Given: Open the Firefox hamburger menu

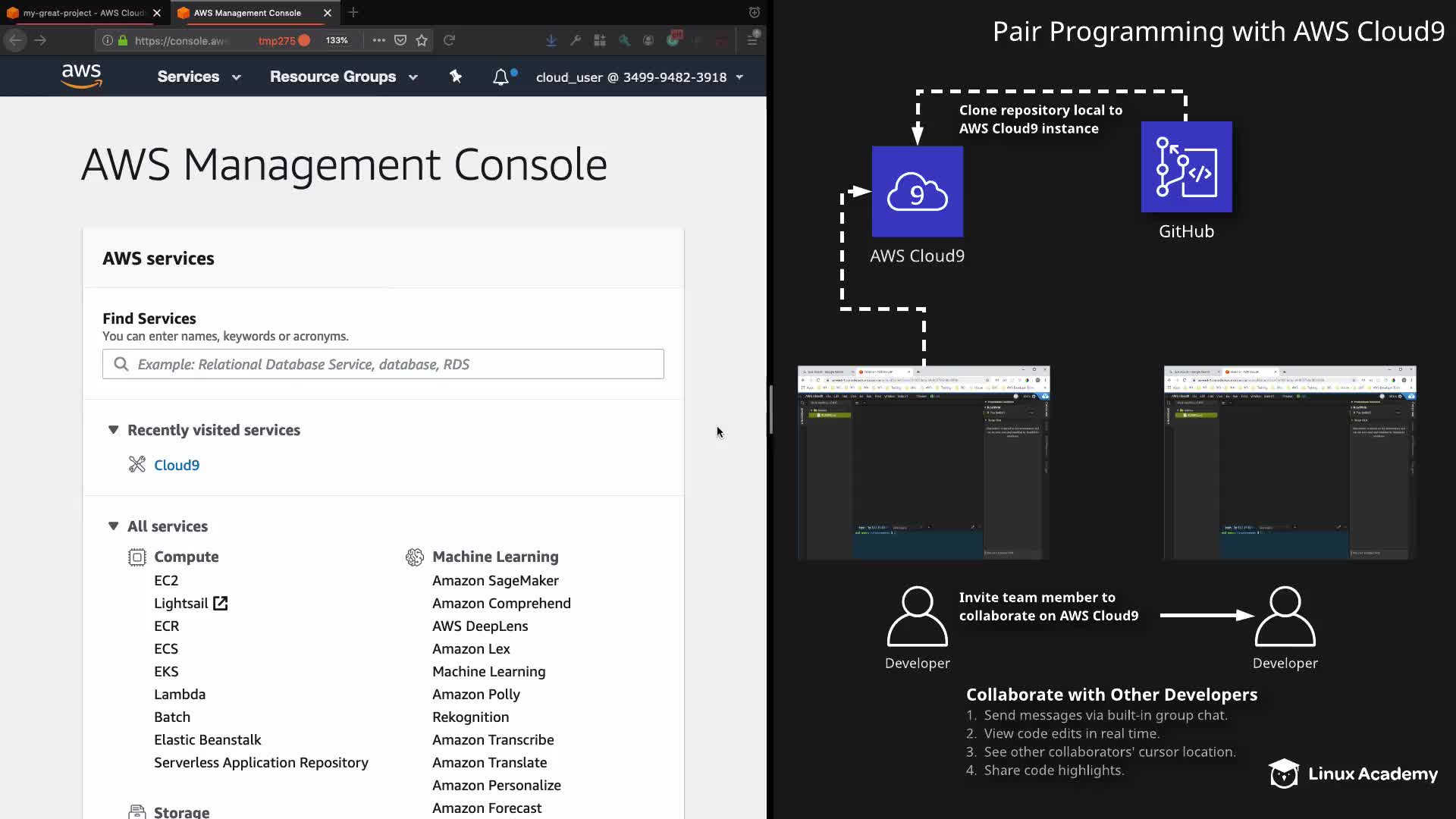Looking at the screenshot, I should click(752, 40).
